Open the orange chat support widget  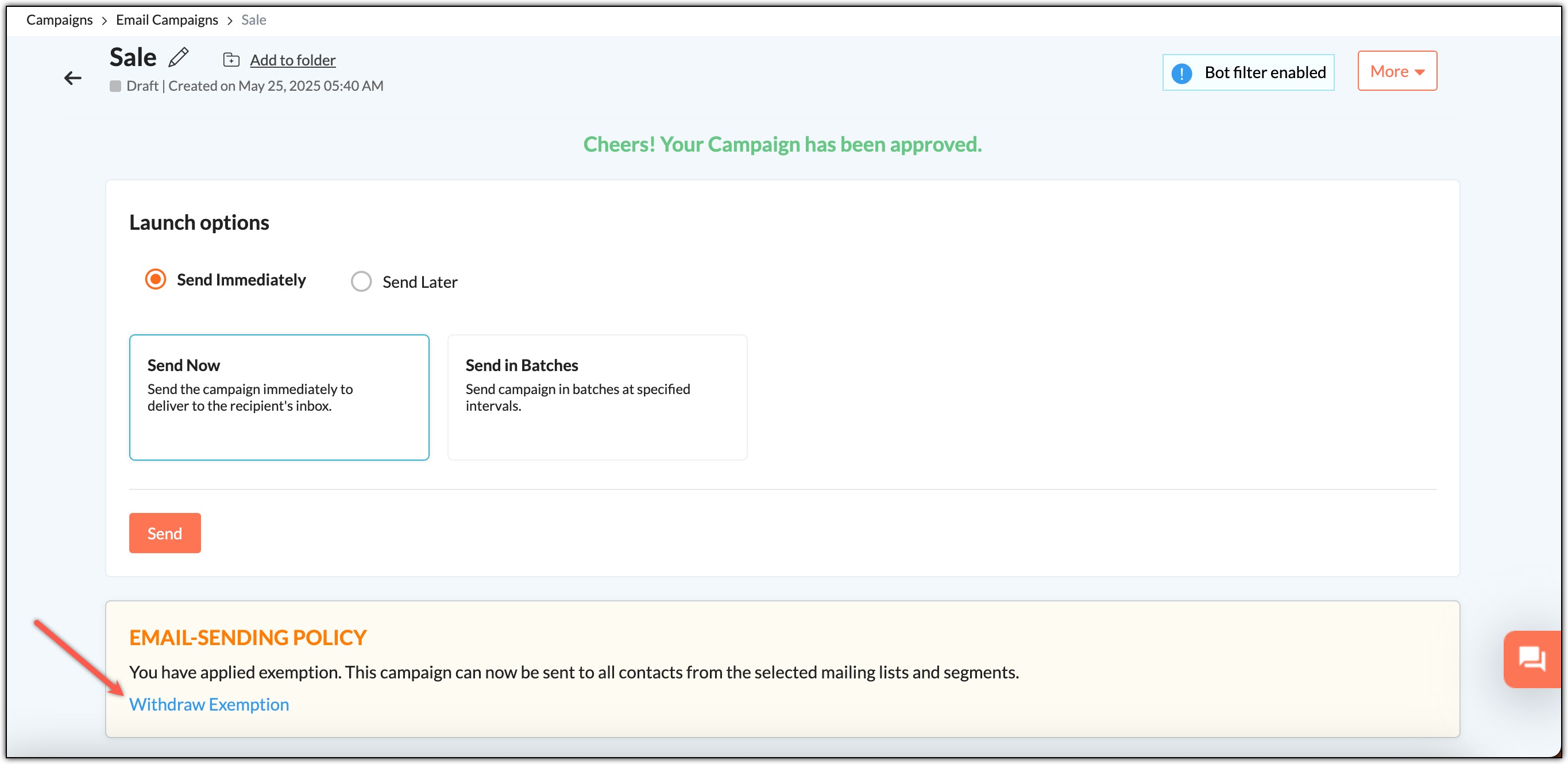coord(1531,659)
